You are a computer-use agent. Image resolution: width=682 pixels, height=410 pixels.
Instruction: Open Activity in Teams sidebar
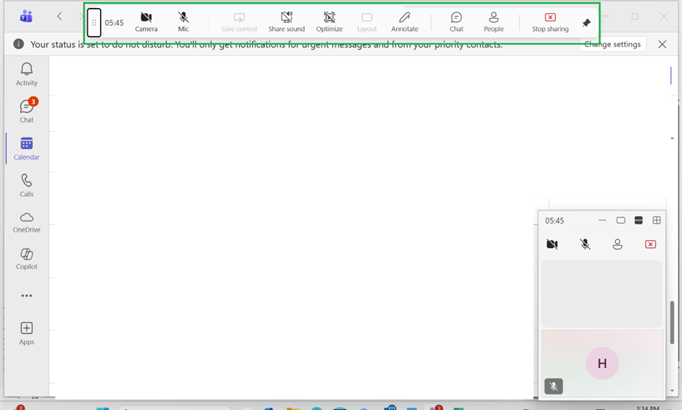coord(27,74)
